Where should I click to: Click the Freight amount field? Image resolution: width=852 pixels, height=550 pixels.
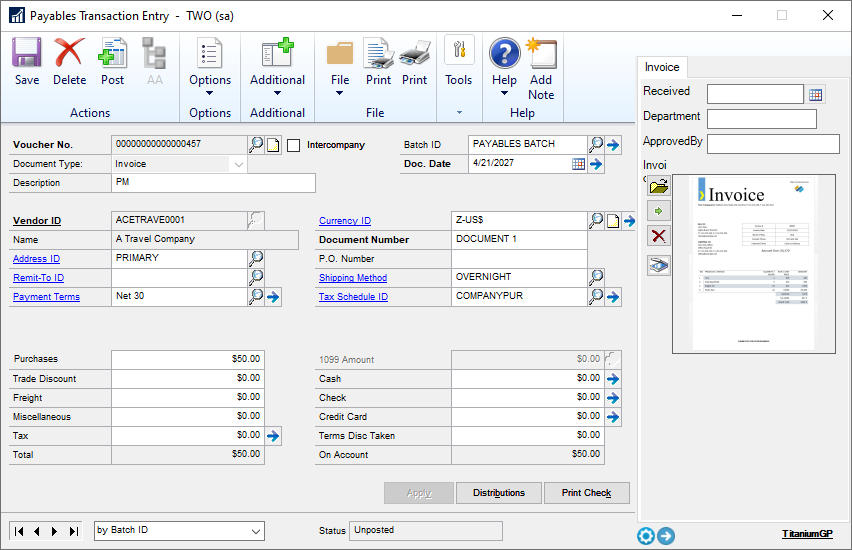click(188, 397)
